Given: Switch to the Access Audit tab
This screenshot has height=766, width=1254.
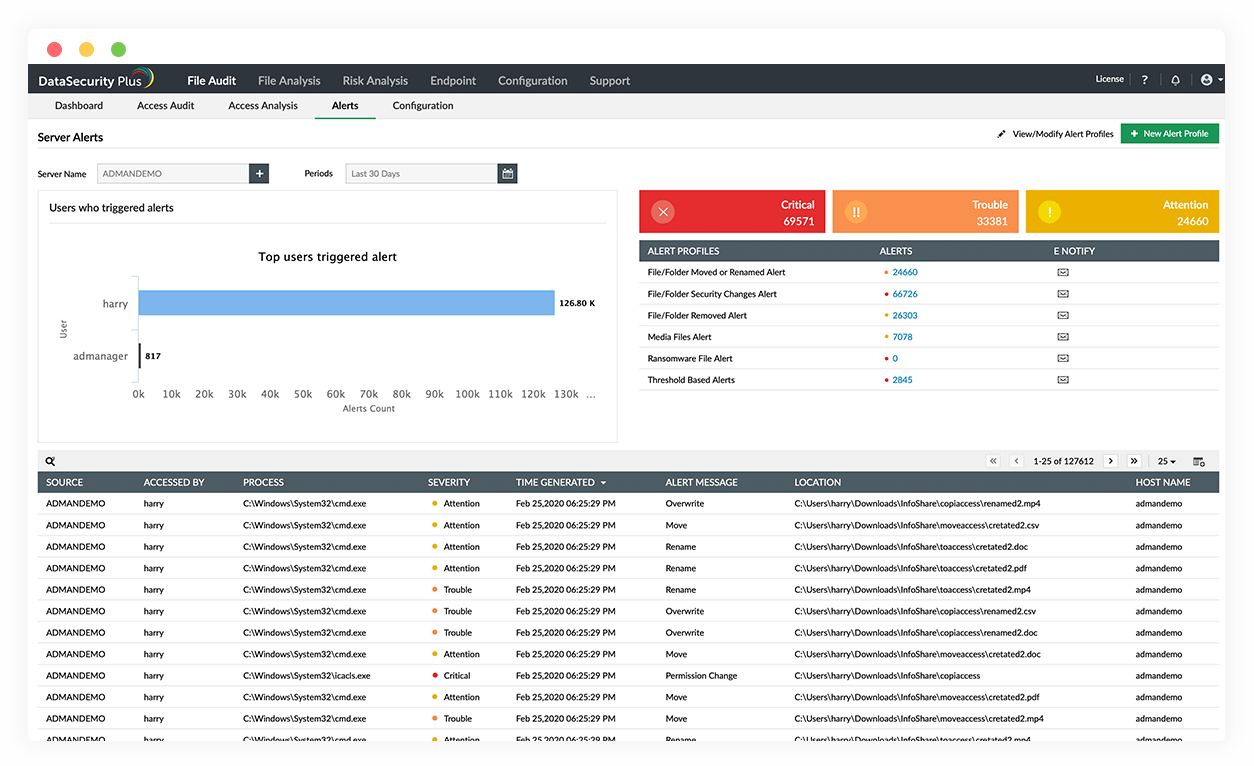Looking at the screenshot, I should [166, 106].
